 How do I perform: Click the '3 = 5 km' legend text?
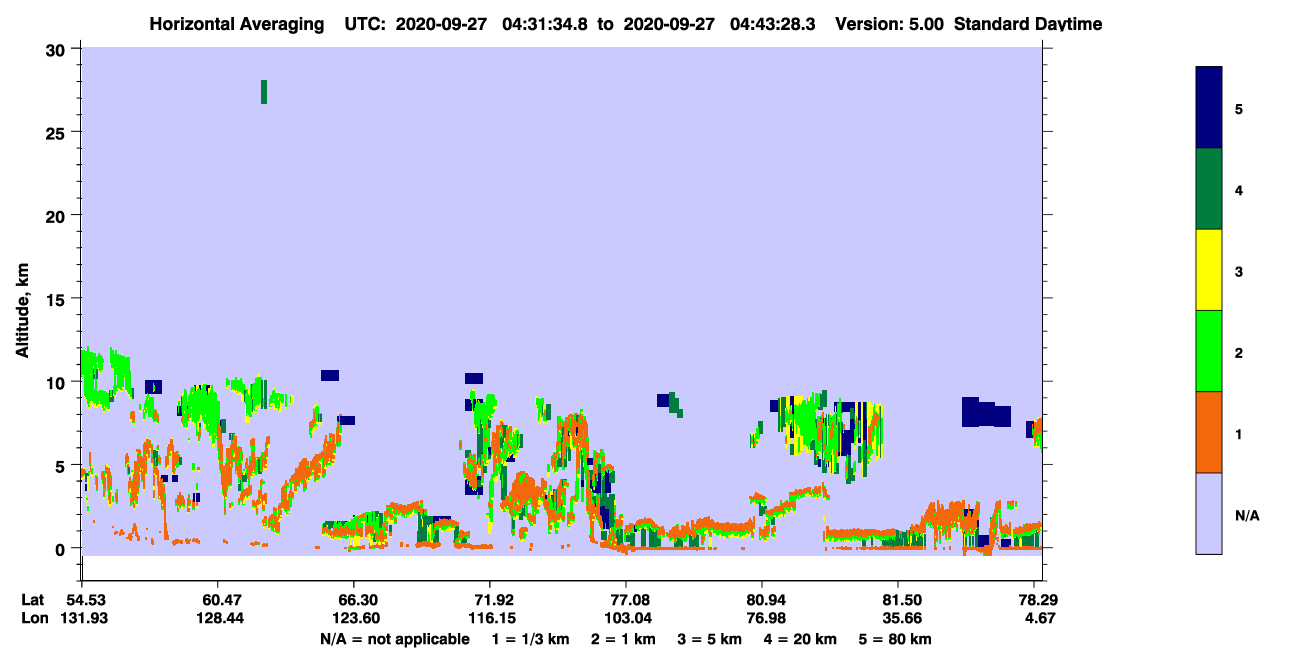coord(710,639)
